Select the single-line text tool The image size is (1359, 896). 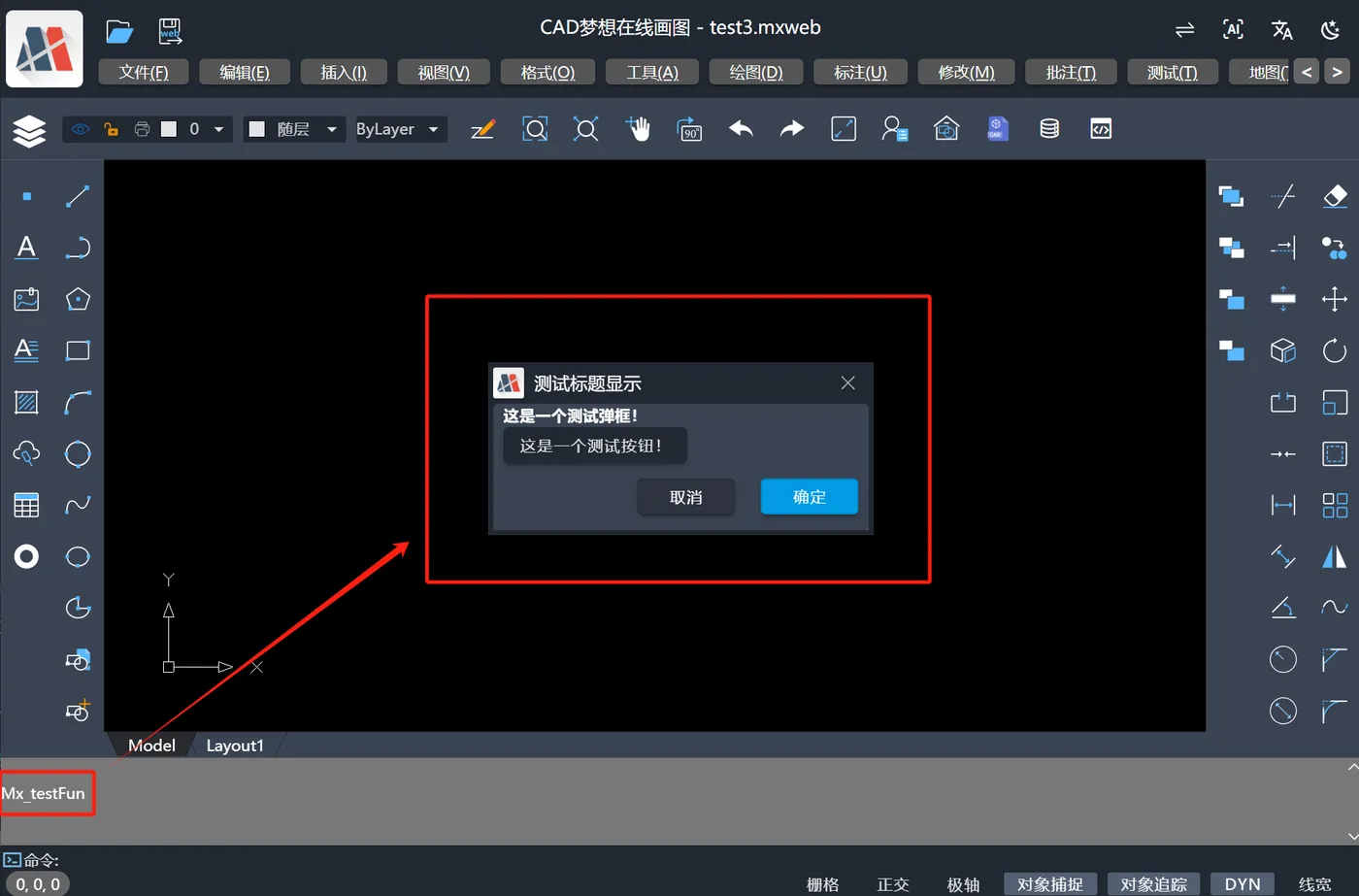pyautogui.click(x=26, y=248)
